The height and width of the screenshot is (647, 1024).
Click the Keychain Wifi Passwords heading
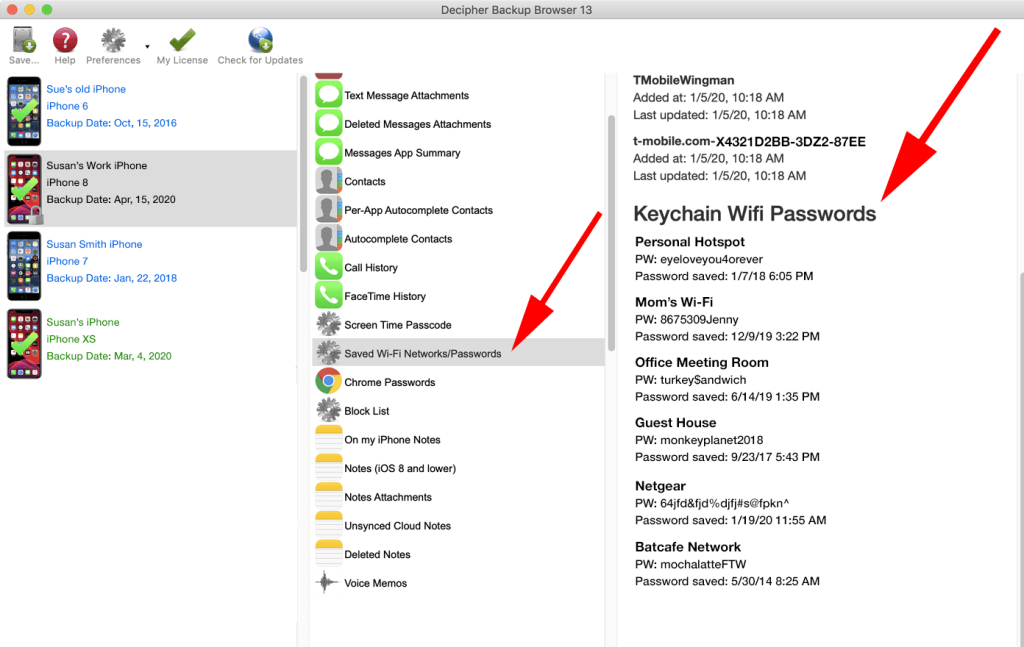point(755,213)
